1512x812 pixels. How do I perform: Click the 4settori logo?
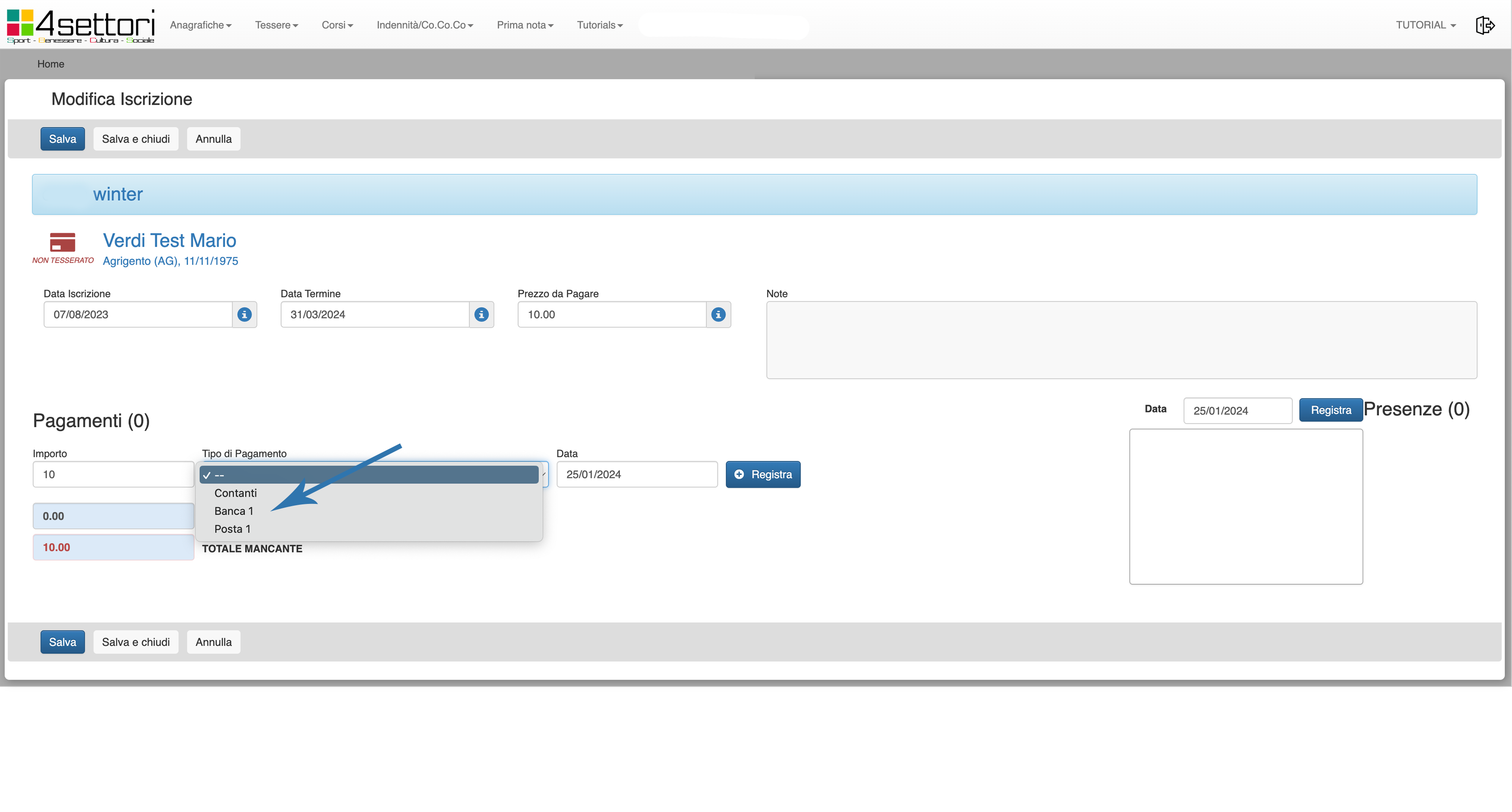81,25
